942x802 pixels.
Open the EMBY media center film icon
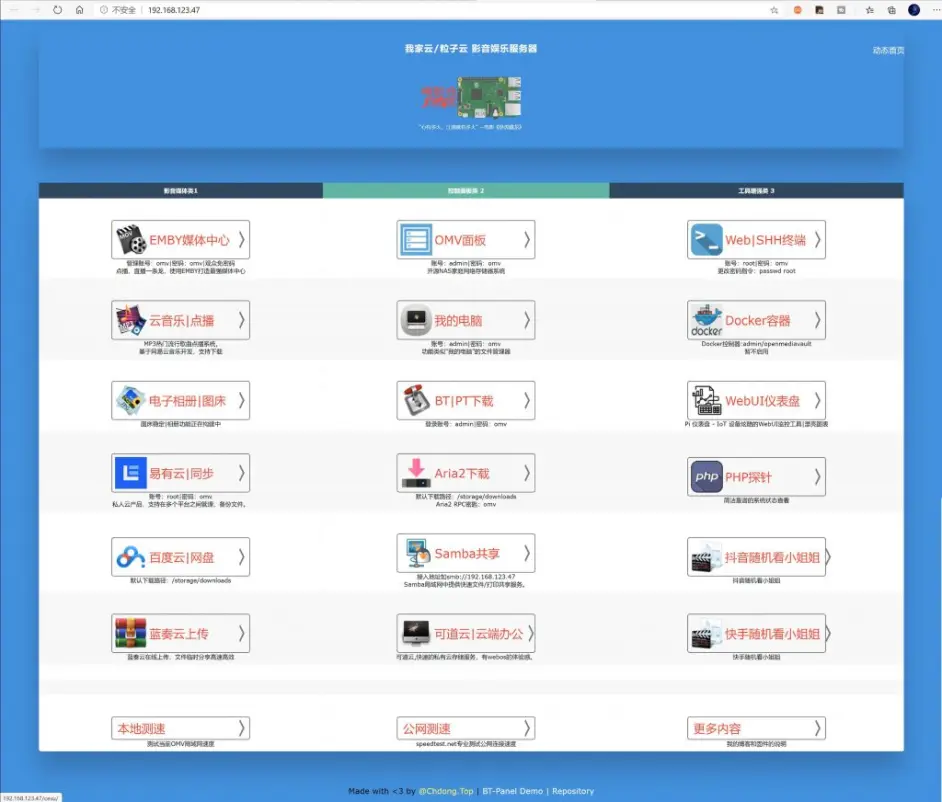click(x=131, y=240)
